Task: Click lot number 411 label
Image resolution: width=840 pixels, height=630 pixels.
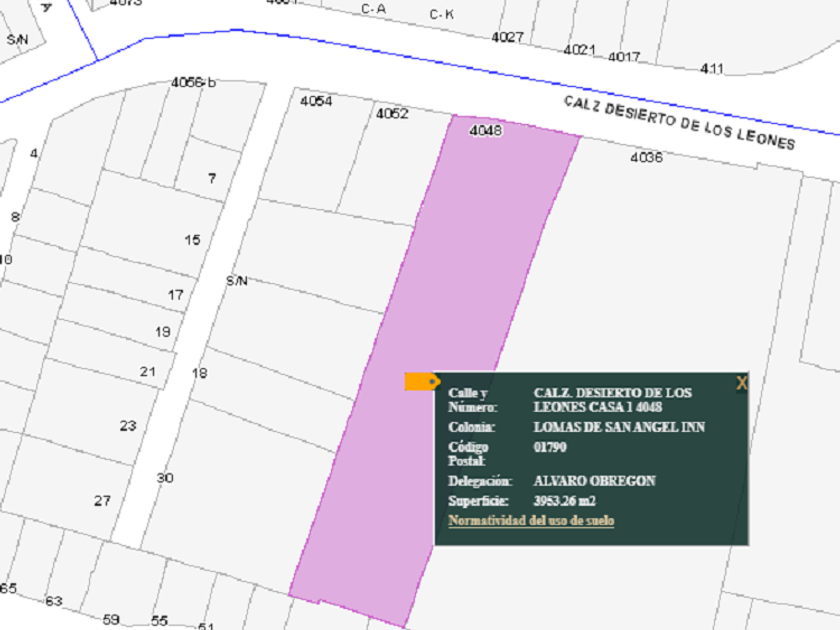Action: (712, 69)
